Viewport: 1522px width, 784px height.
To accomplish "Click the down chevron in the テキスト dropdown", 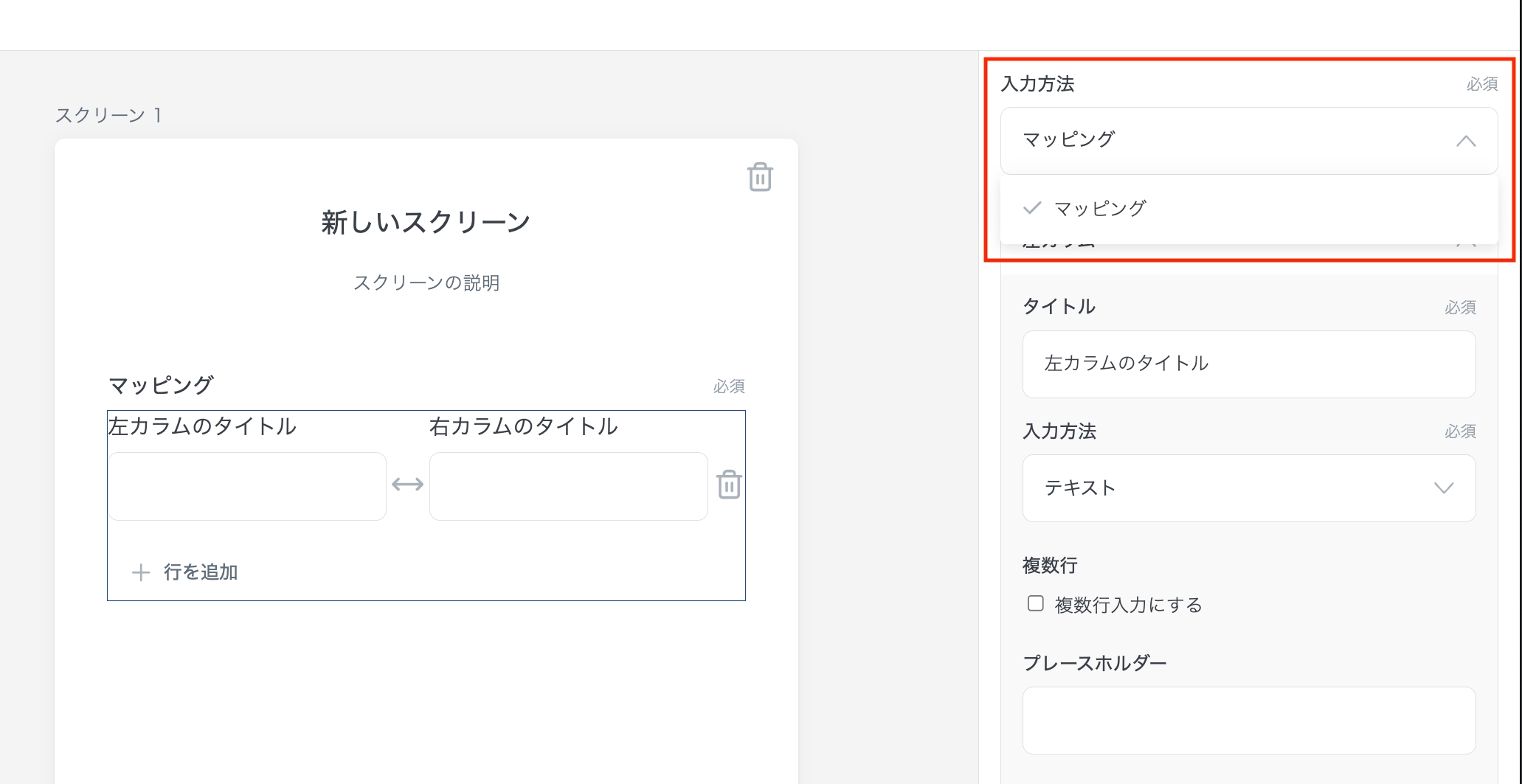I will pos(1443,488).
